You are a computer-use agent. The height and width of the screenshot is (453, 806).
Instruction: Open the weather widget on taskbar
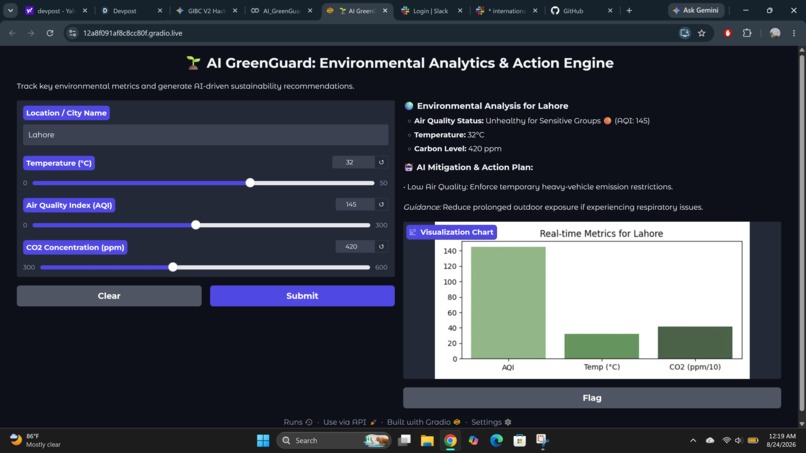click(36, 440)
